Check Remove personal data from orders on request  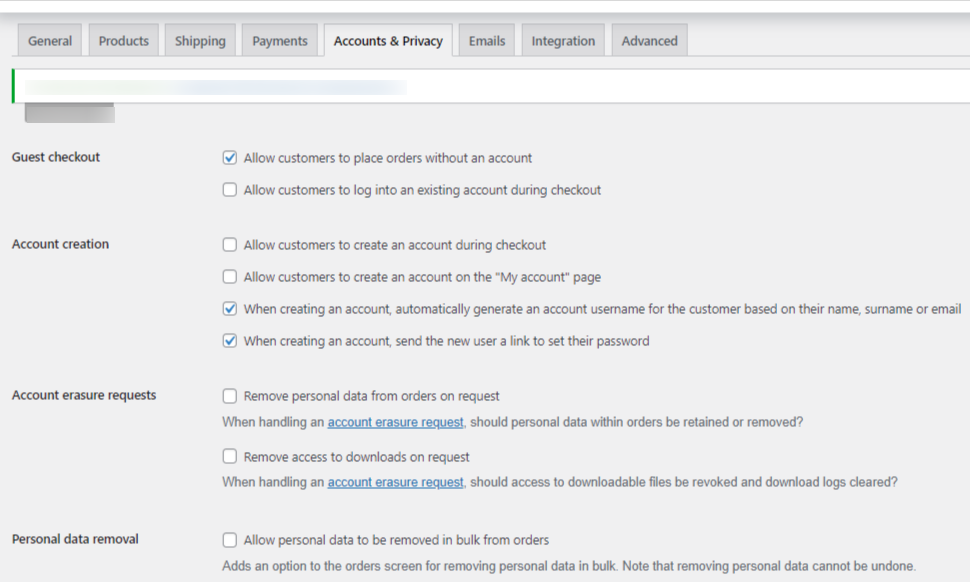(x=230, y=396)
